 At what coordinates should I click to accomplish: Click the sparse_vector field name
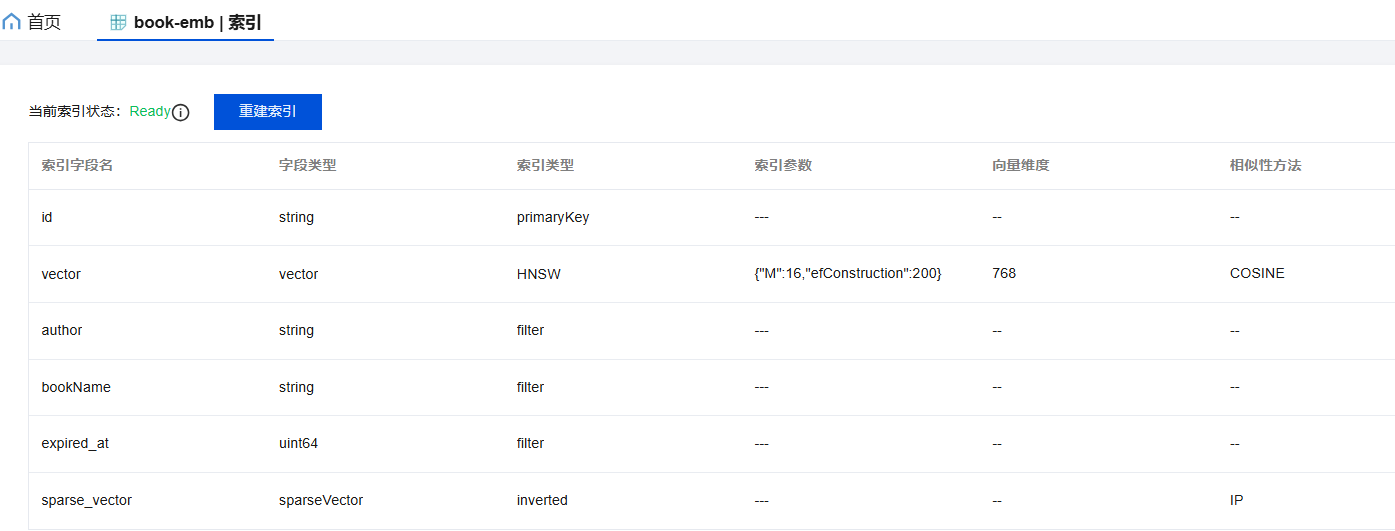(86, 500)
